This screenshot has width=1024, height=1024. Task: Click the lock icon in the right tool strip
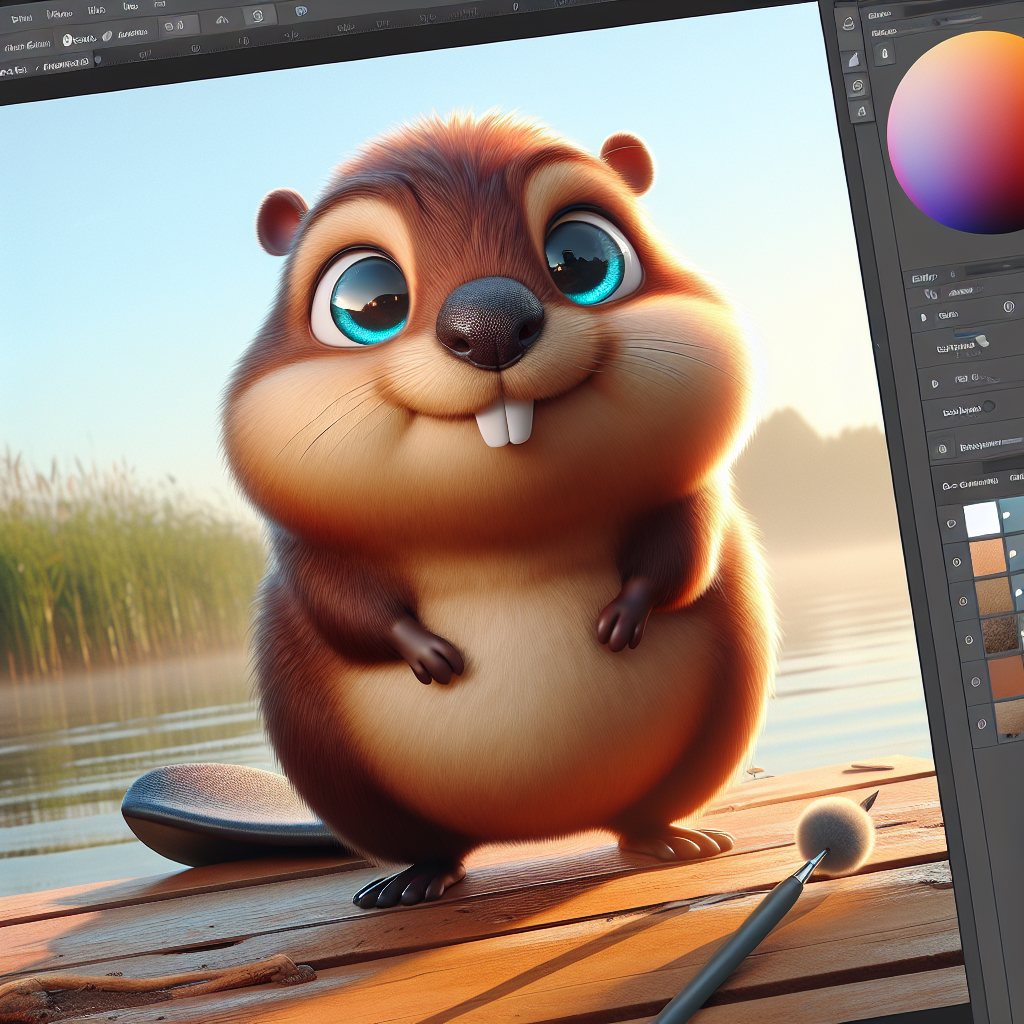(861, 111)
